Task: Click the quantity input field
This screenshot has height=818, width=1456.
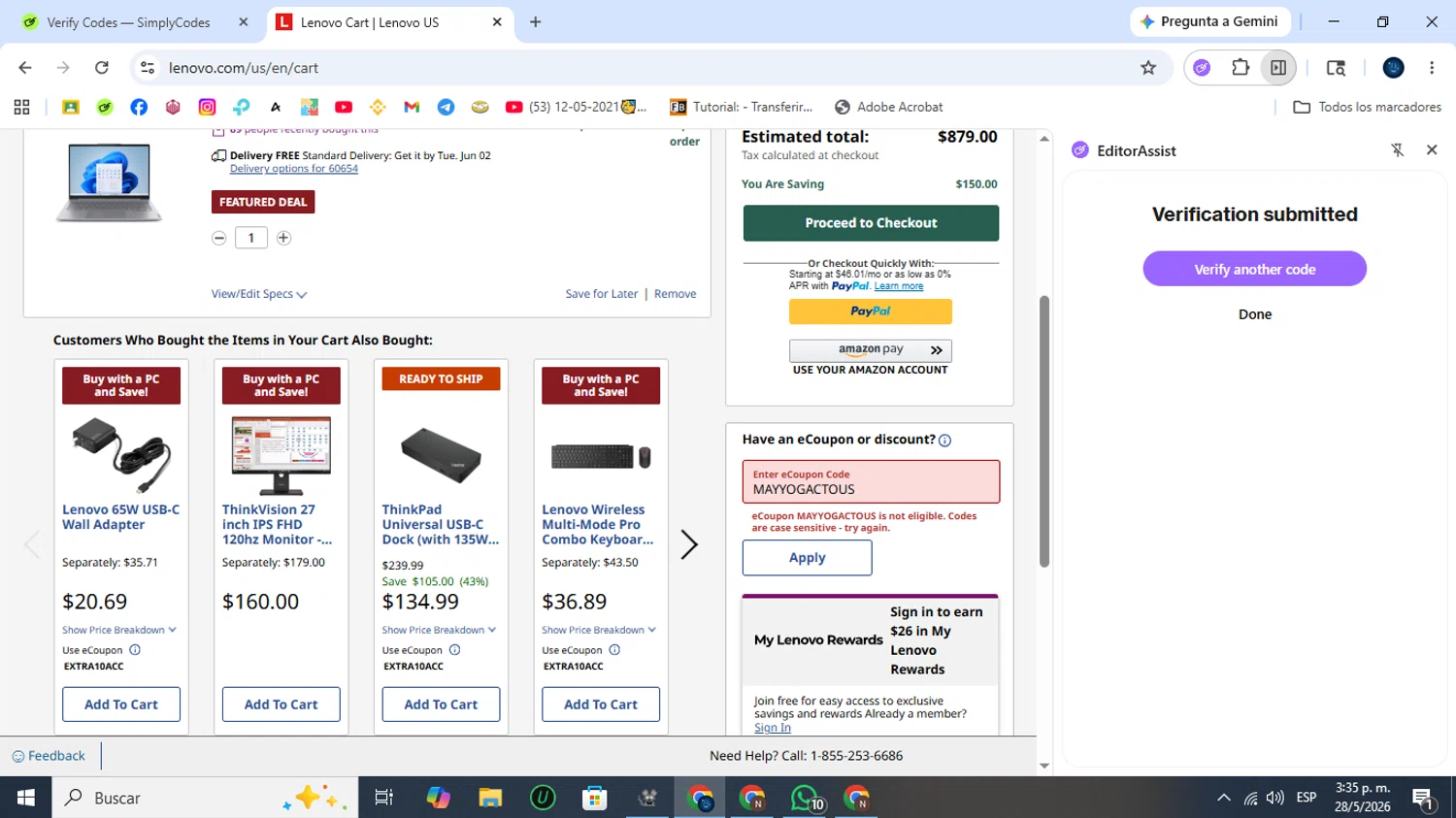Action: click(251, 238)
